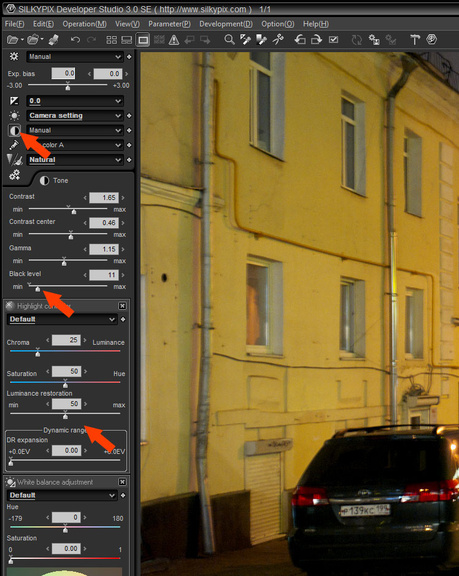
Task: Click the Contrast value field 1.65
Action: [104, 198]
